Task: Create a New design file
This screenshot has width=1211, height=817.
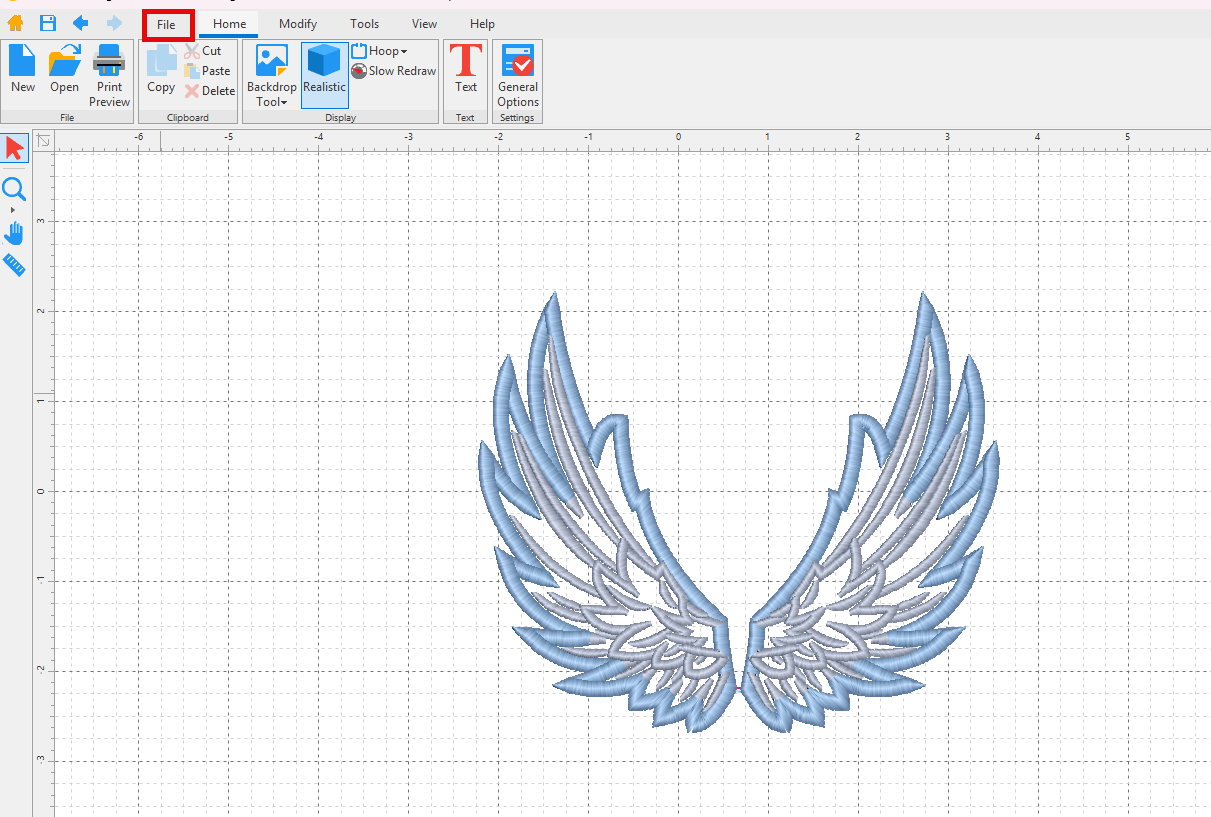Action: pyautogui.click(x=23, y=69)
